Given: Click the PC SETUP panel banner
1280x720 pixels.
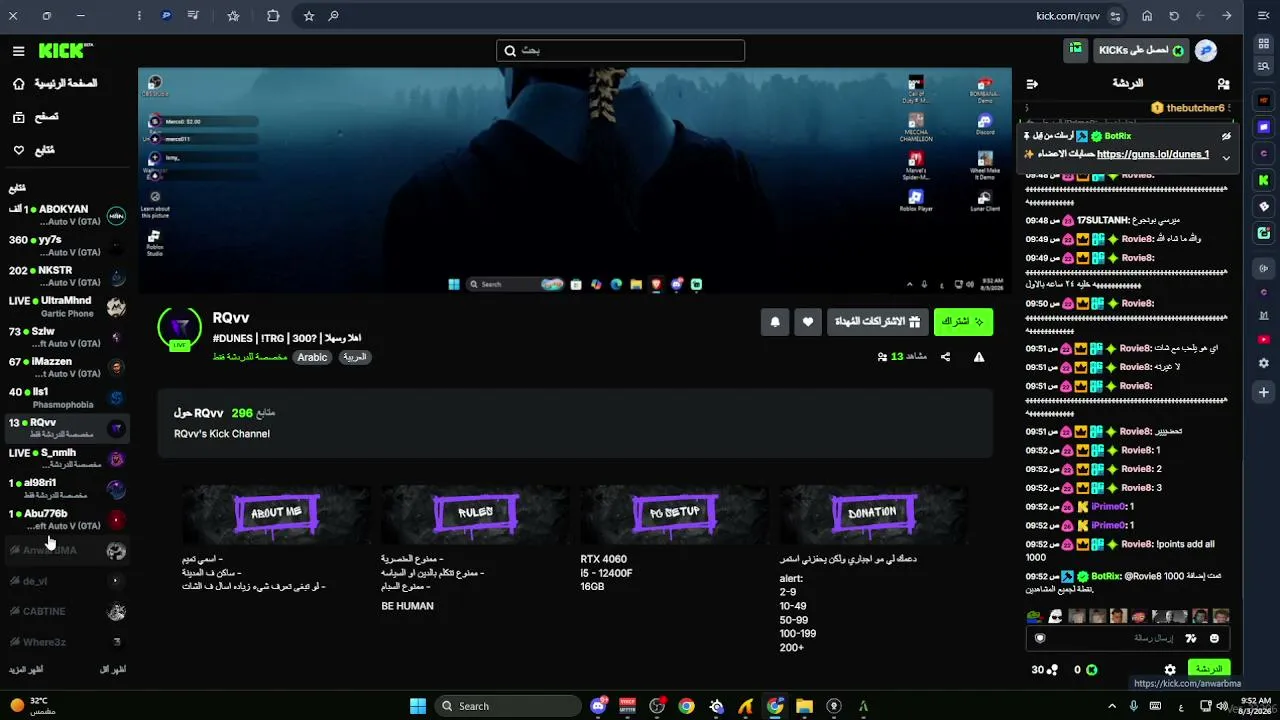Looking at the screenshot, I should pos(675,514).
